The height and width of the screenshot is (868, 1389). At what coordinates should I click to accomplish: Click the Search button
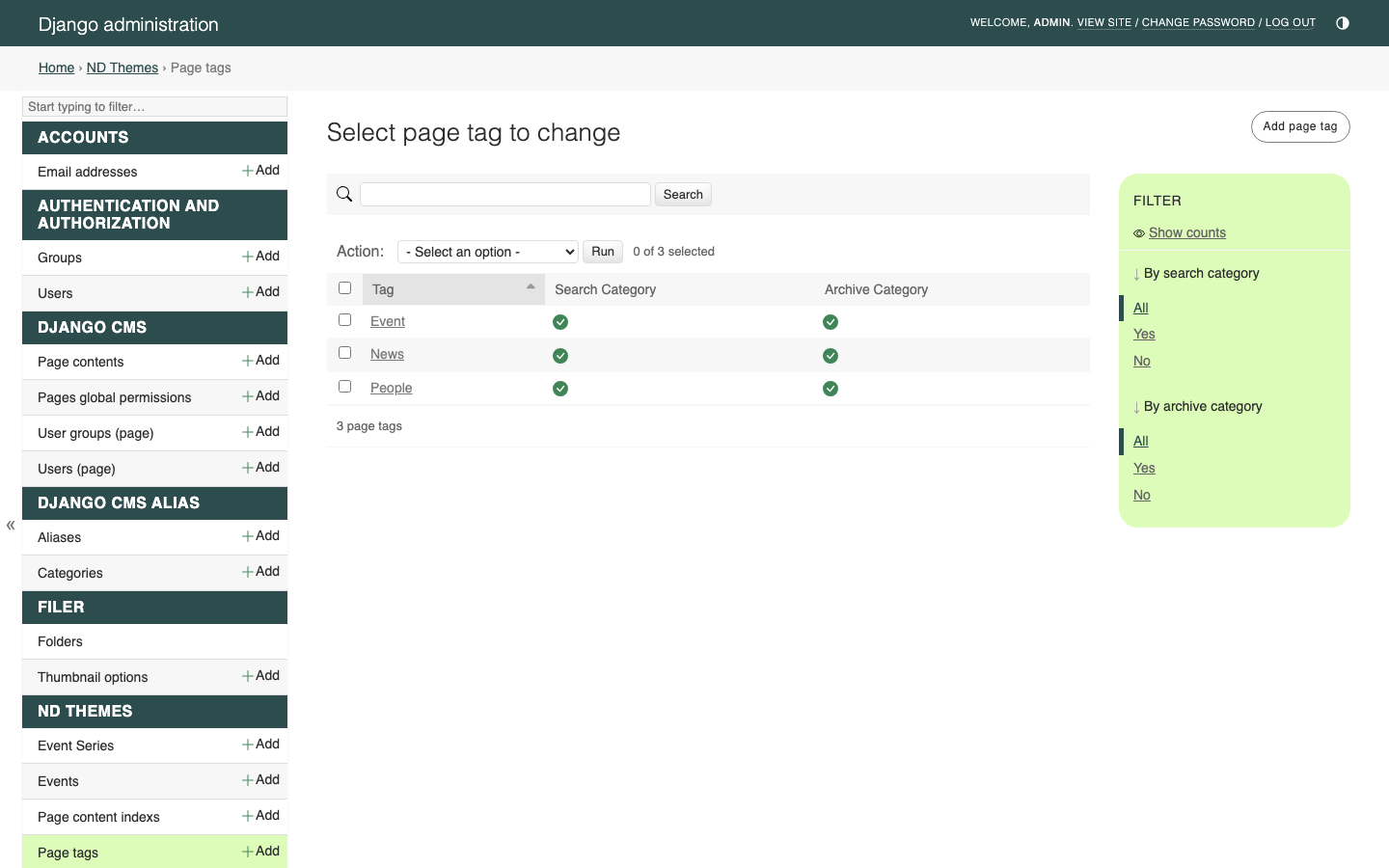click(x=683, y=194)
